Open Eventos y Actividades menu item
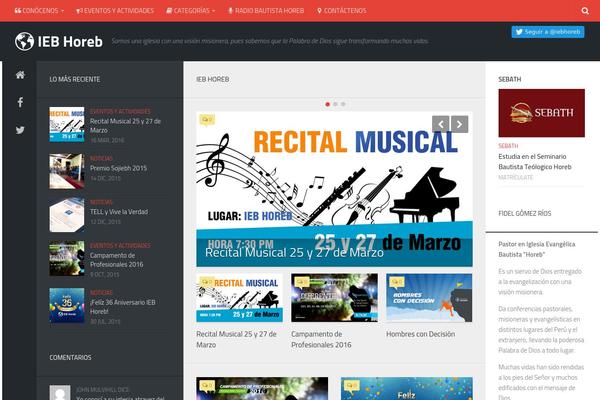Viewport: 600px width, 400px height. 115,11
